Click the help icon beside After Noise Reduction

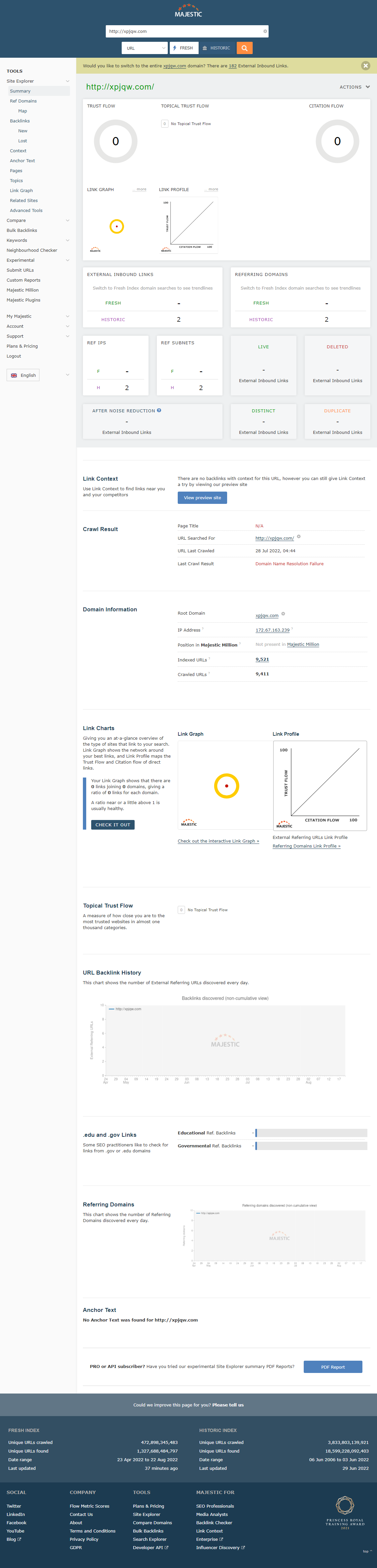coord(159,410)
